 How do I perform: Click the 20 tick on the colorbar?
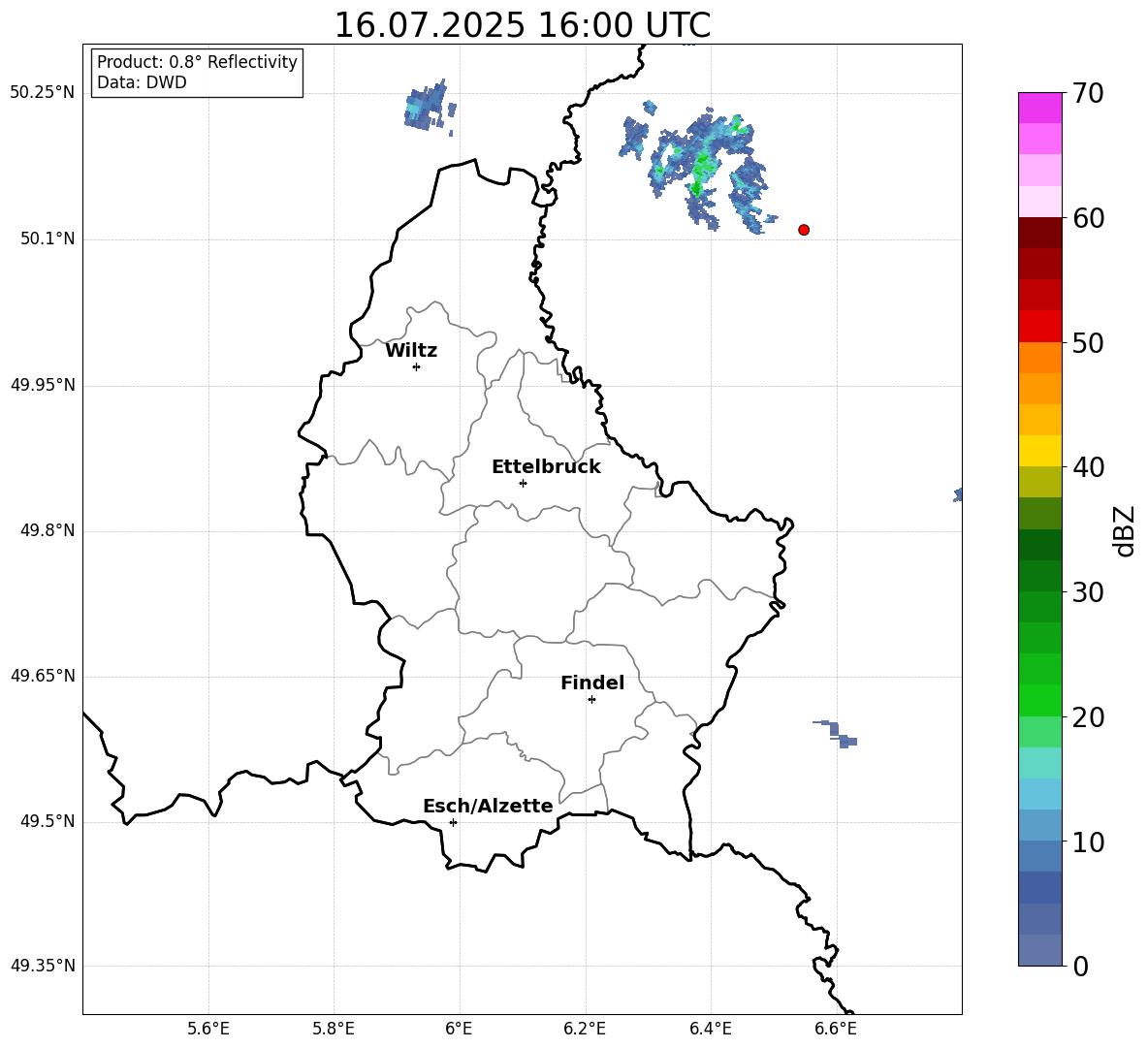[1088, 717]
